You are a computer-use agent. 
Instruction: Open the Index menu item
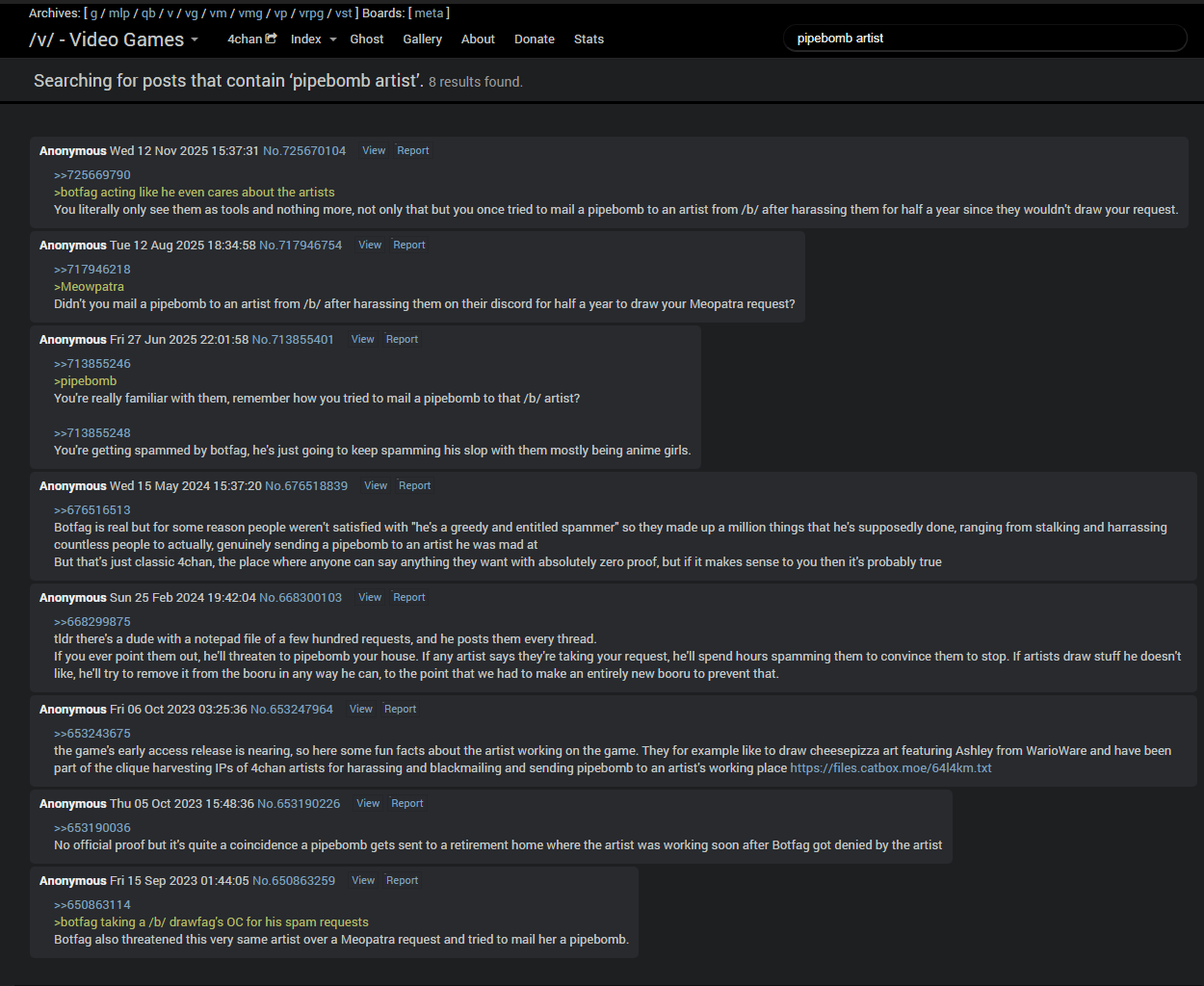point(306,39)
